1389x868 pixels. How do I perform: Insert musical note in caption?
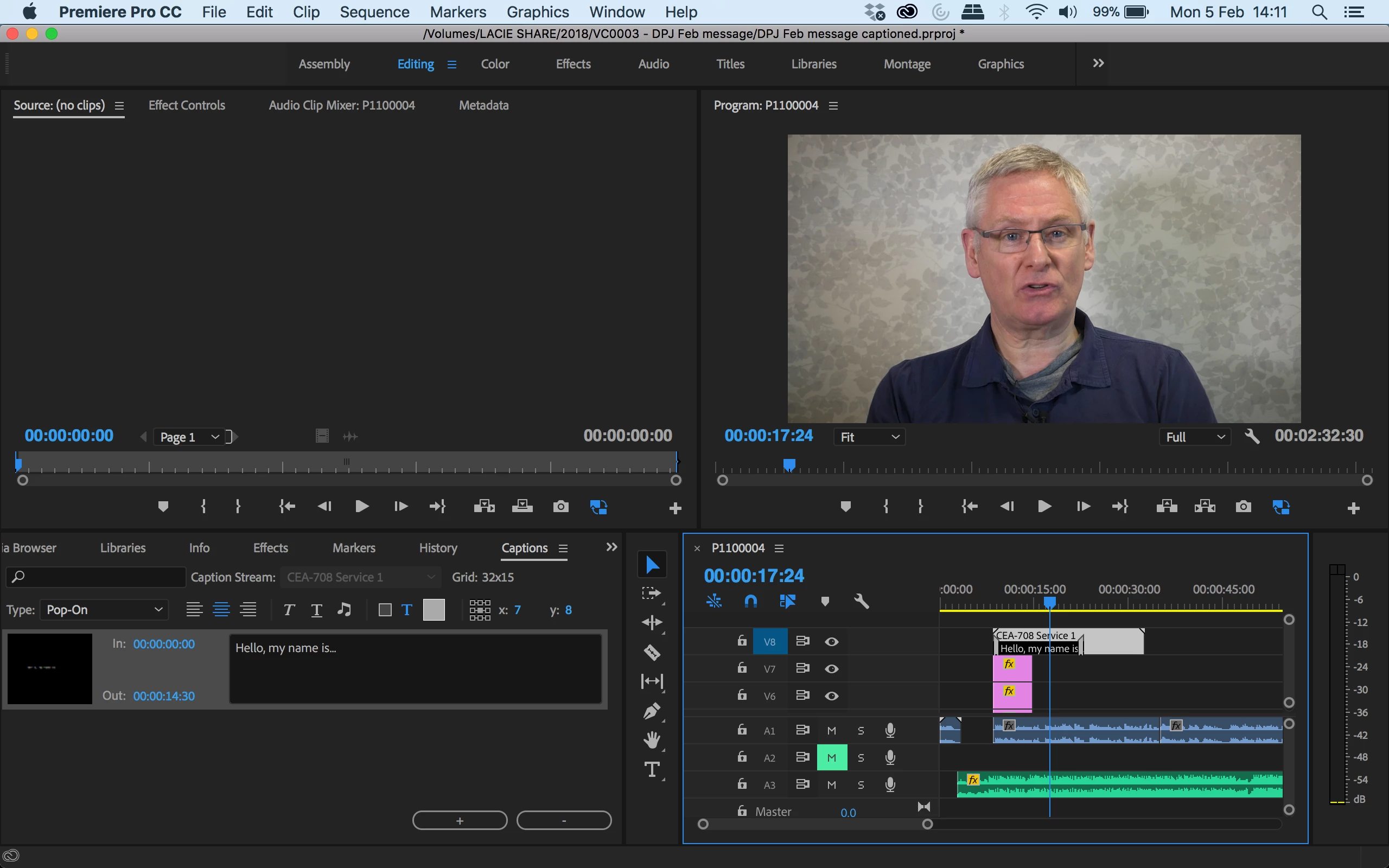coord(345,610)
